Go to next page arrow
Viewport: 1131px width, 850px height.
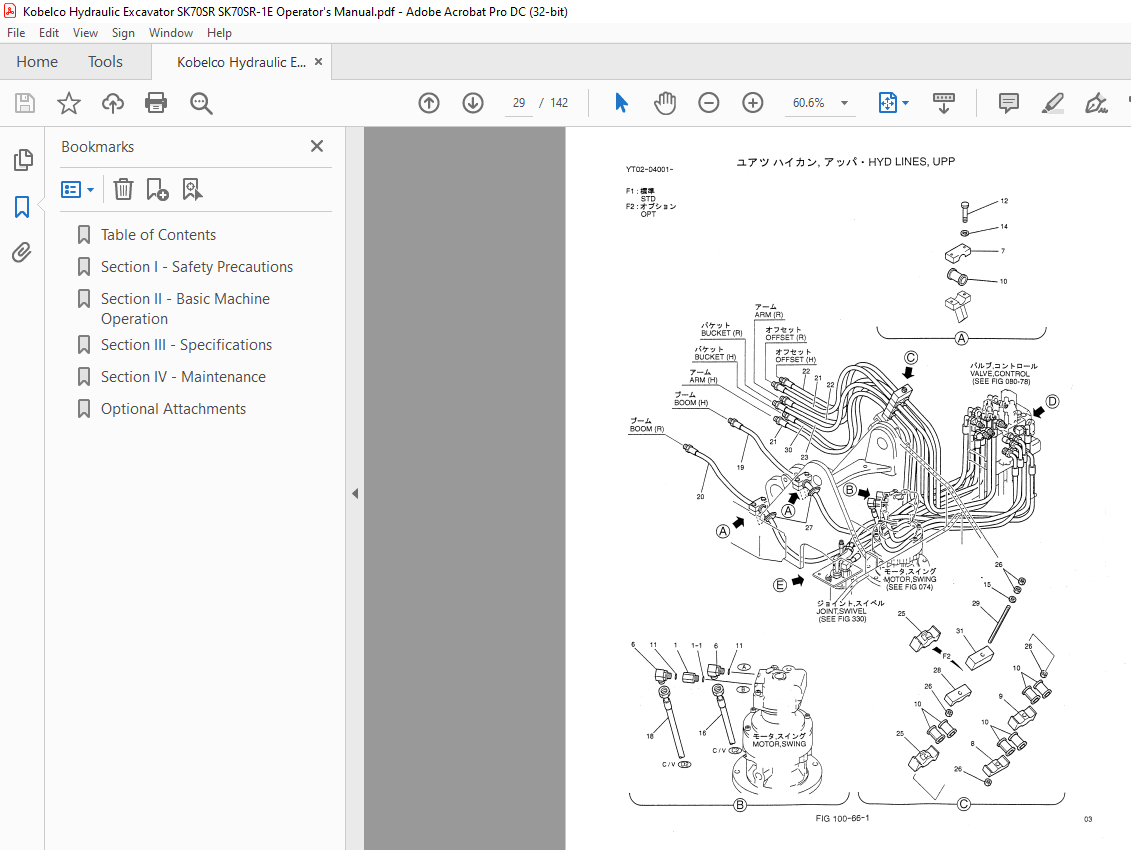tap(472, 103)
